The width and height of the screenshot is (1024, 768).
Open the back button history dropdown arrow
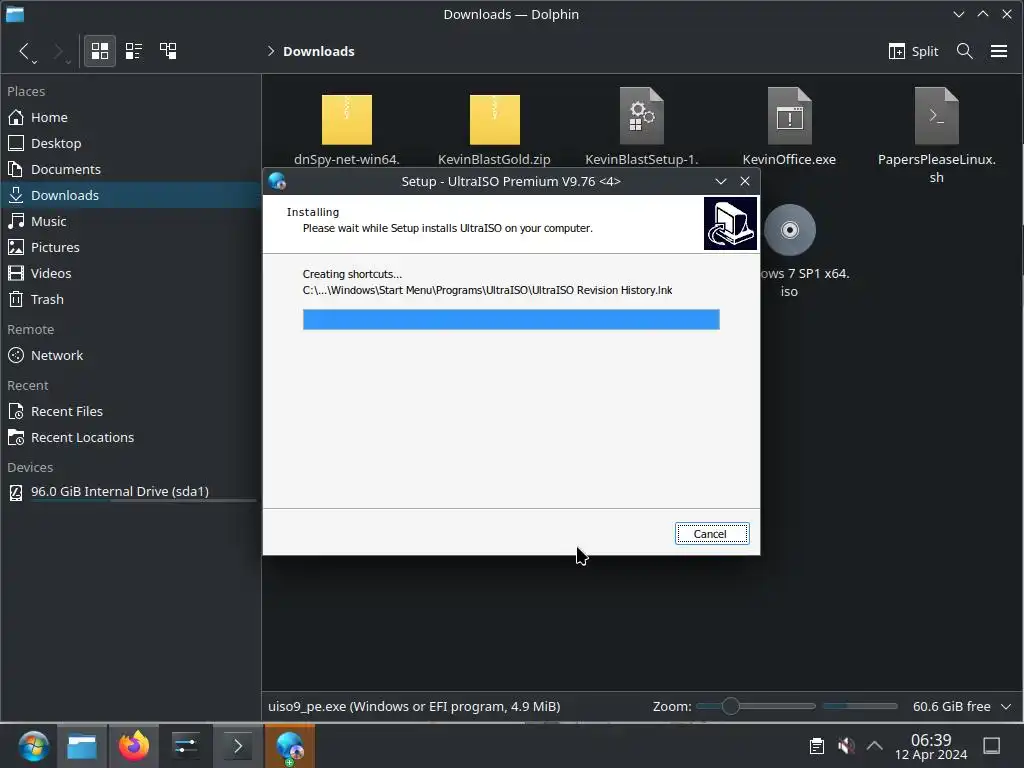click(35, 61)
